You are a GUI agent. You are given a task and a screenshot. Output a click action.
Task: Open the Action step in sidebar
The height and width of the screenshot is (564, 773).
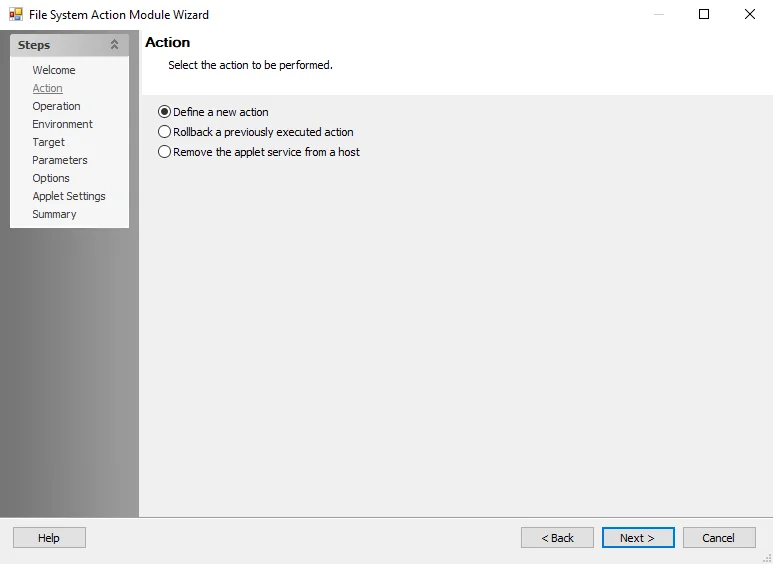[47, 88]
